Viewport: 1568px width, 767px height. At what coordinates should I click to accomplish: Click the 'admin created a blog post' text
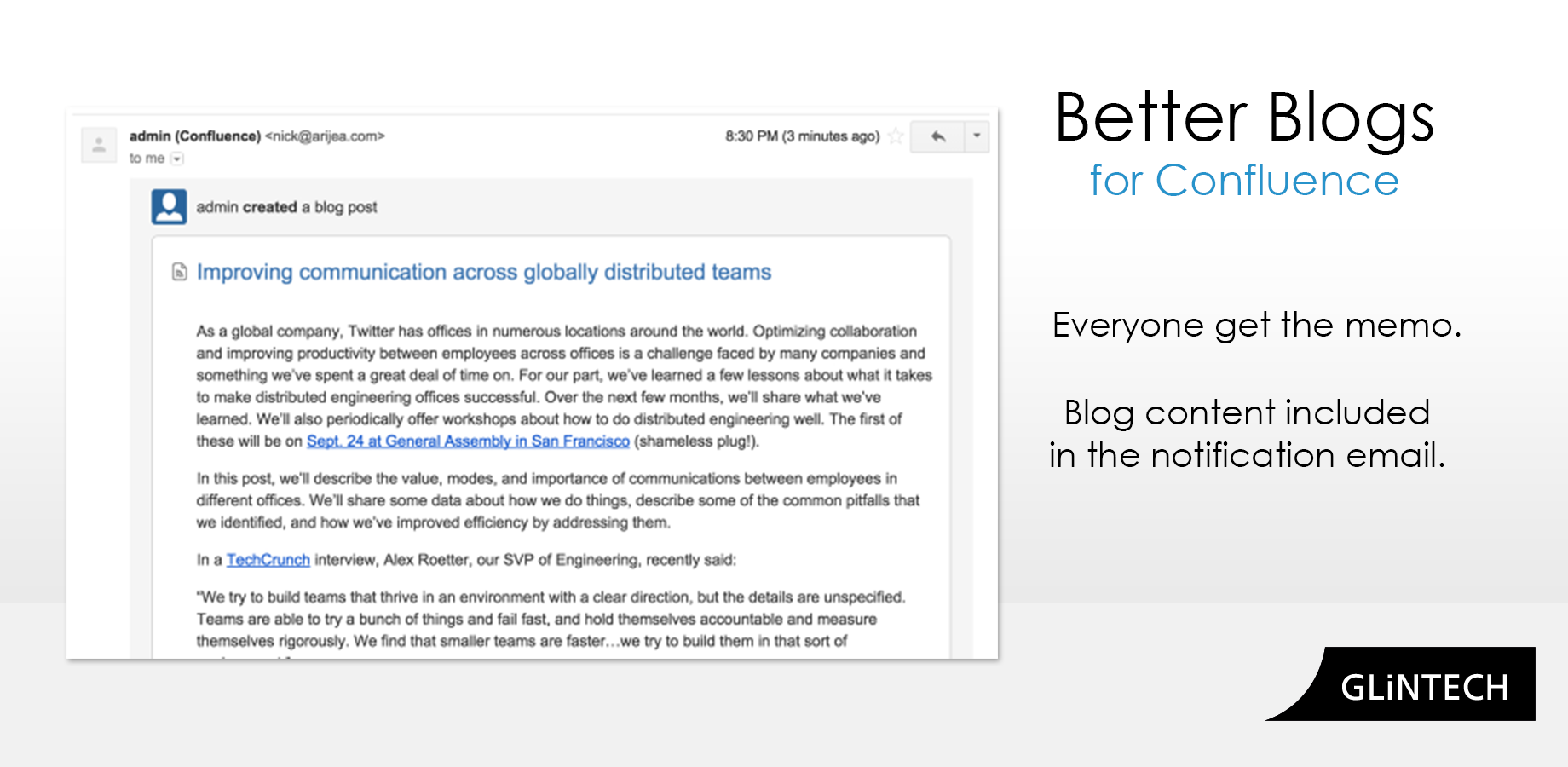coord(286,207)
